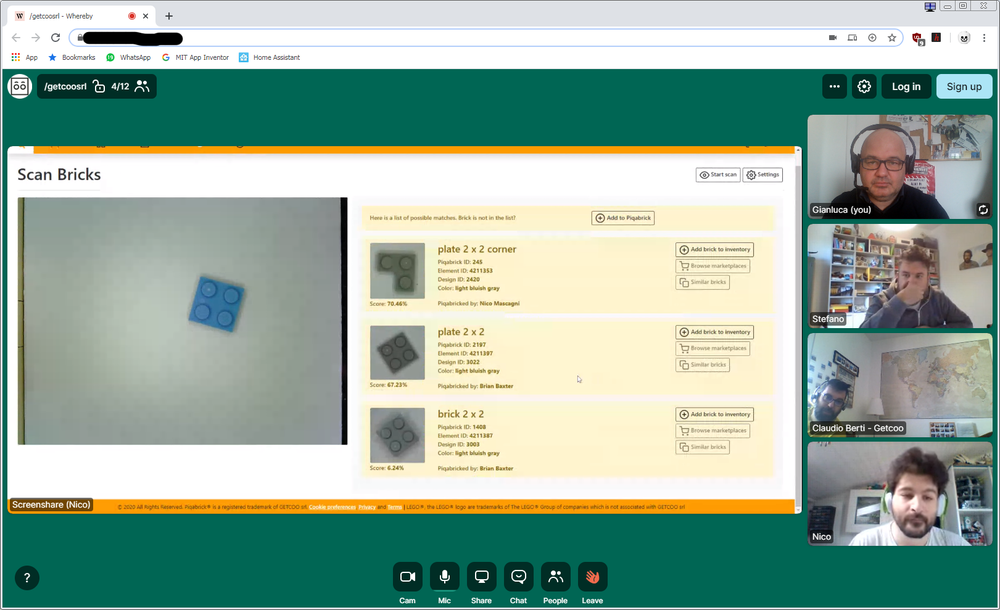Screen dimensions: 1000x610
Task: Reload the browser page
Action: click(x=55, y=38)
